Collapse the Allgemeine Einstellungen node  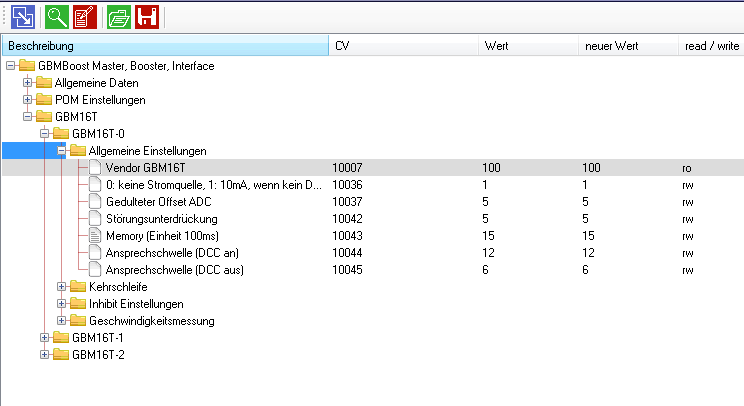pos(61,151)
